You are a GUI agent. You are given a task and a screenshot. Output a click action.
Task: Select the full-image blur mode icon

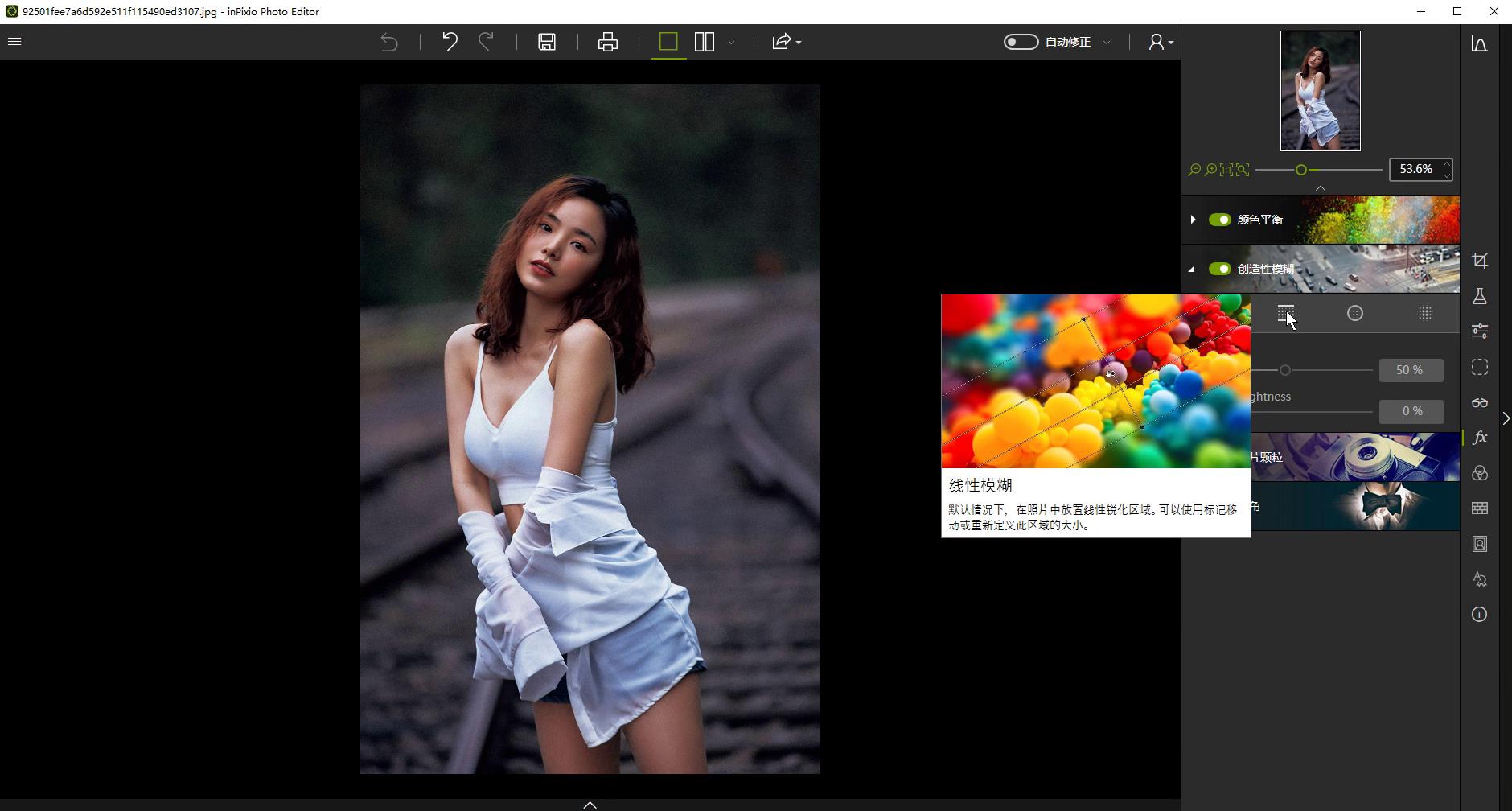click(x=1424, y=313)
